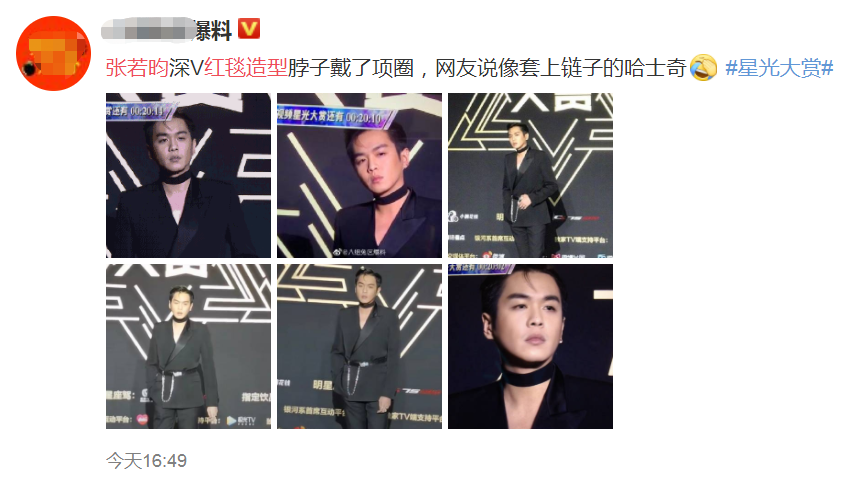Click the black choker in bottom-right photo
This screenshot has height=497, width=857.
(x=527, y=378)
